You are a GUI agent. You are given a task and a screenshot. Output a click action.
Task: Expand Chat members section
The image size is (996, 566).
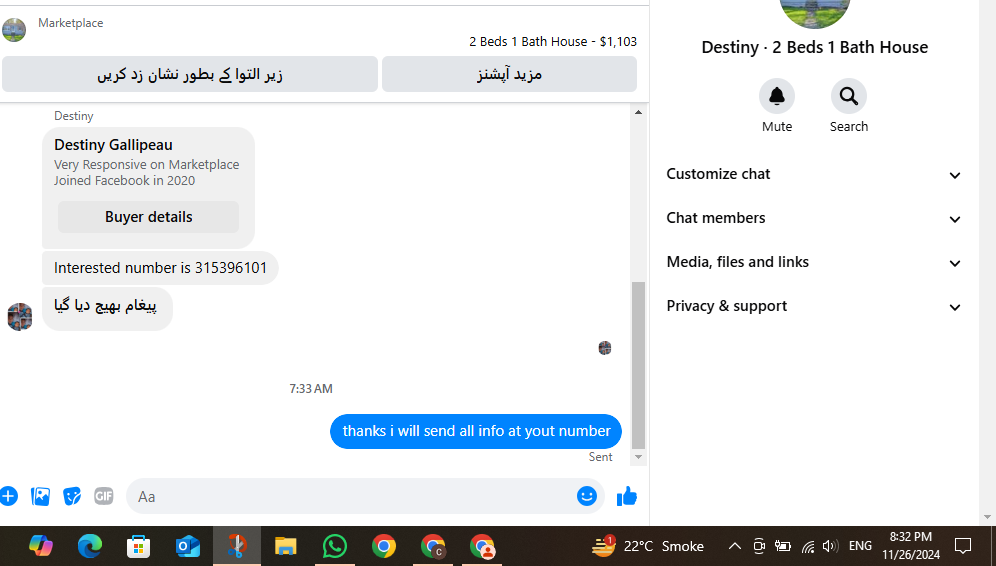[x=813, y=219]
